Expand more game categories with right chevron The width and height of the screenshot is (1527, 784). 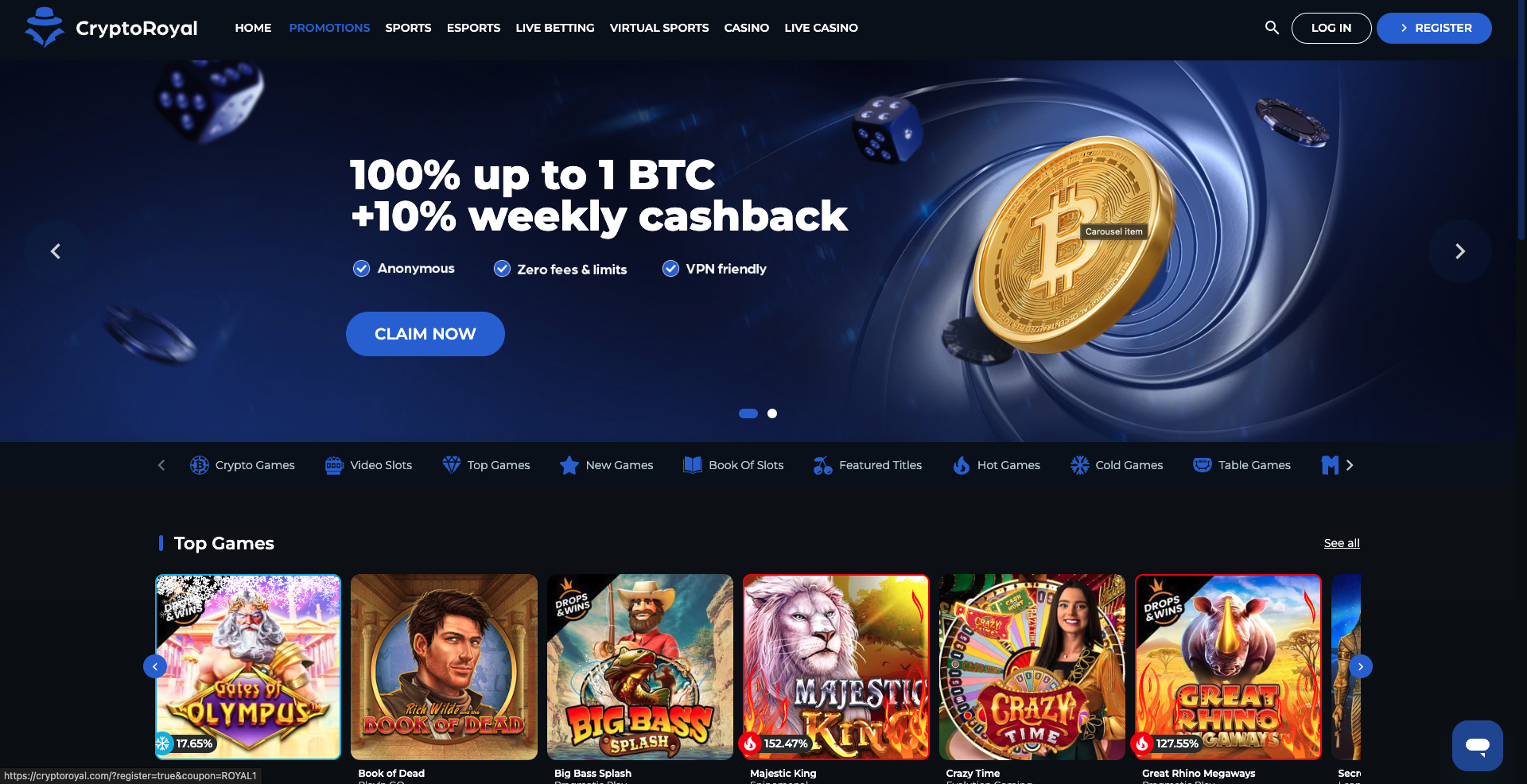(x=1350, y=465)
